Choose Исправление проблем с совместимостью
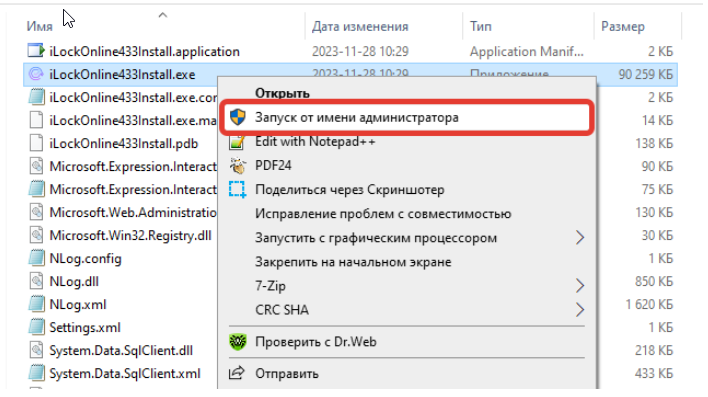The height and width of the screenshot is (397, 708). (383, 214)
